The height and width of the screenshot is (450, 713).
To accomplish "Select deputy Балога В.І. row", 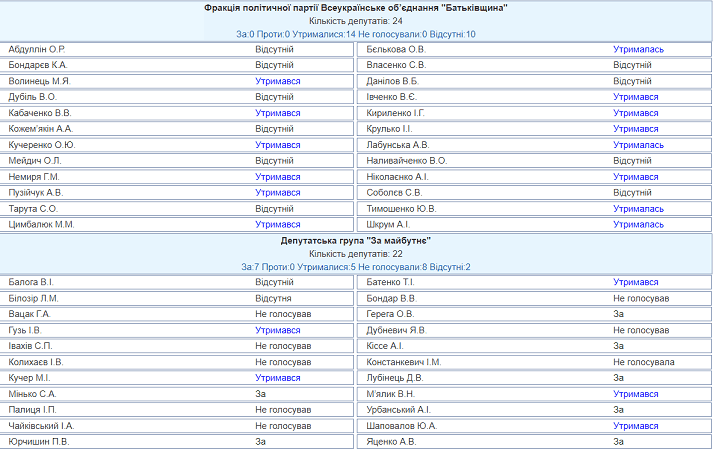I will [176, 282].
